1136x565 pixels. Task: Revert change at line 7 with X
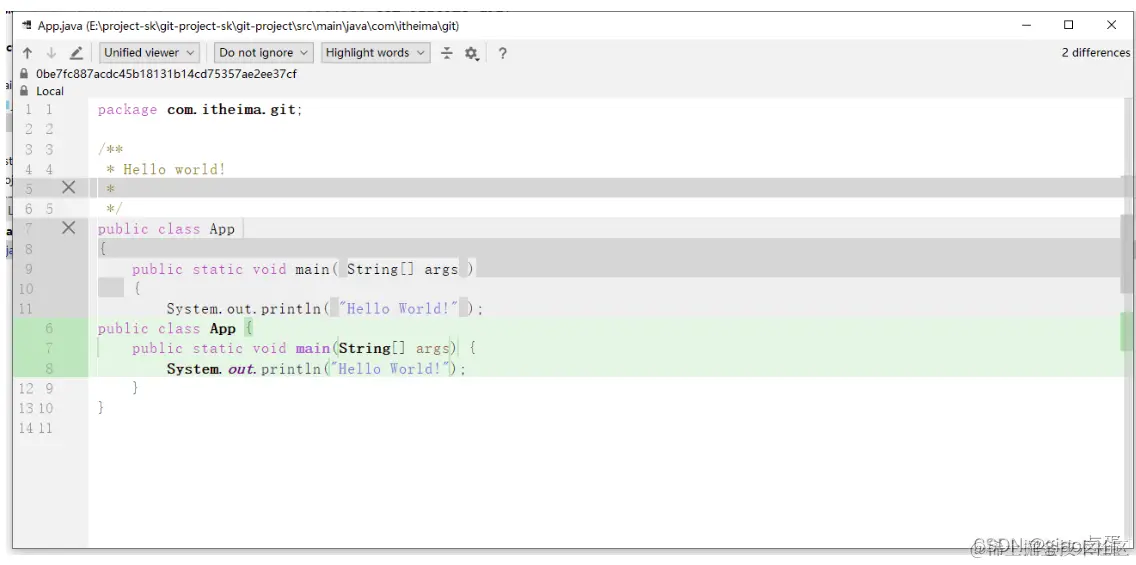(x=68, y=228)
